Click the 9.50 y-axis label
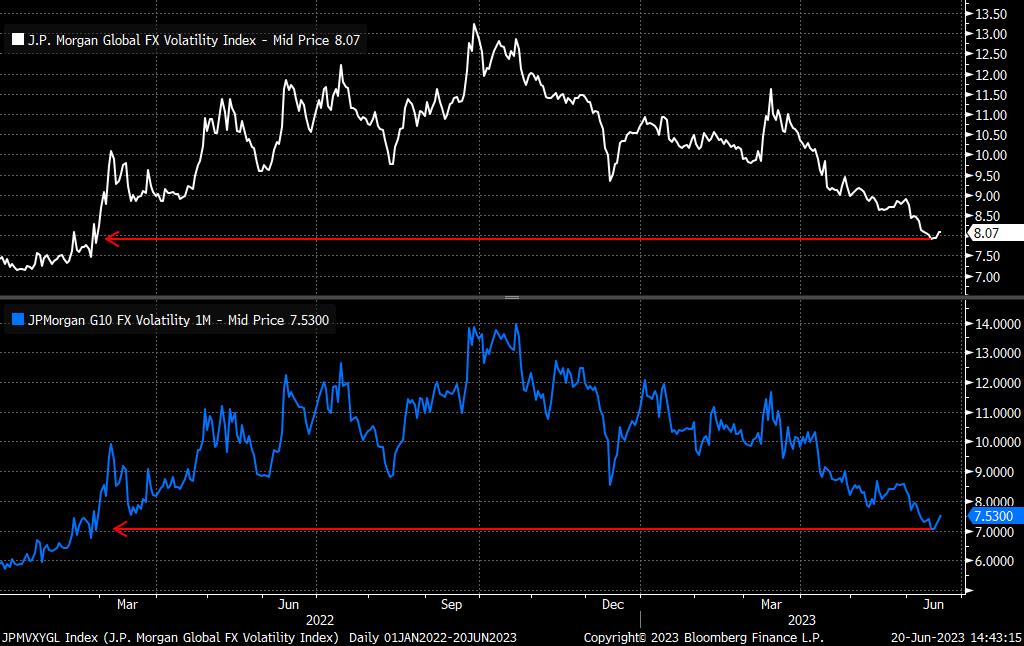The image size is (1024, 646). tap(988, 176)
